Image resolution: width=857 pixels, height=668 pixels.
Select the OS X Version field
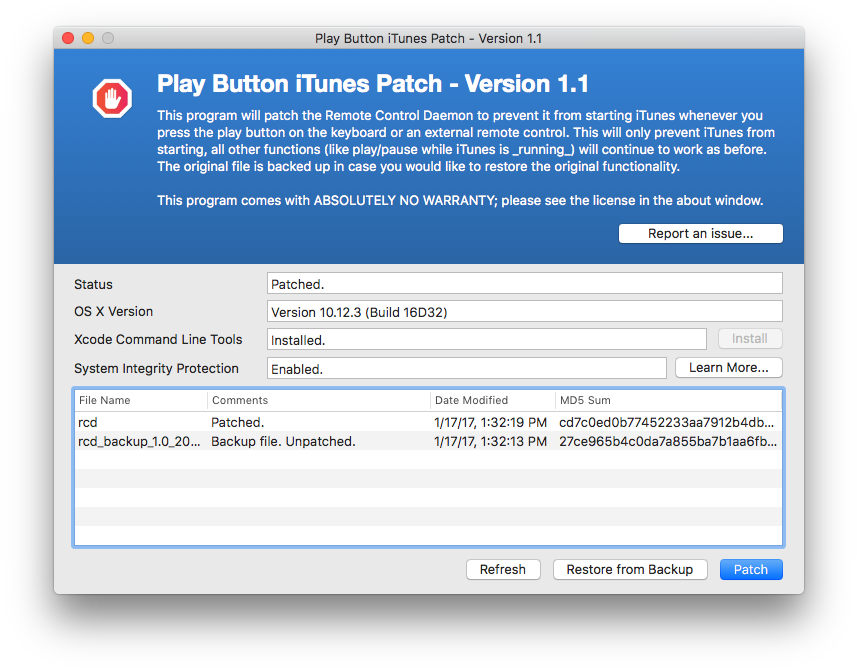pyautogui.click(x=525, y=312)
